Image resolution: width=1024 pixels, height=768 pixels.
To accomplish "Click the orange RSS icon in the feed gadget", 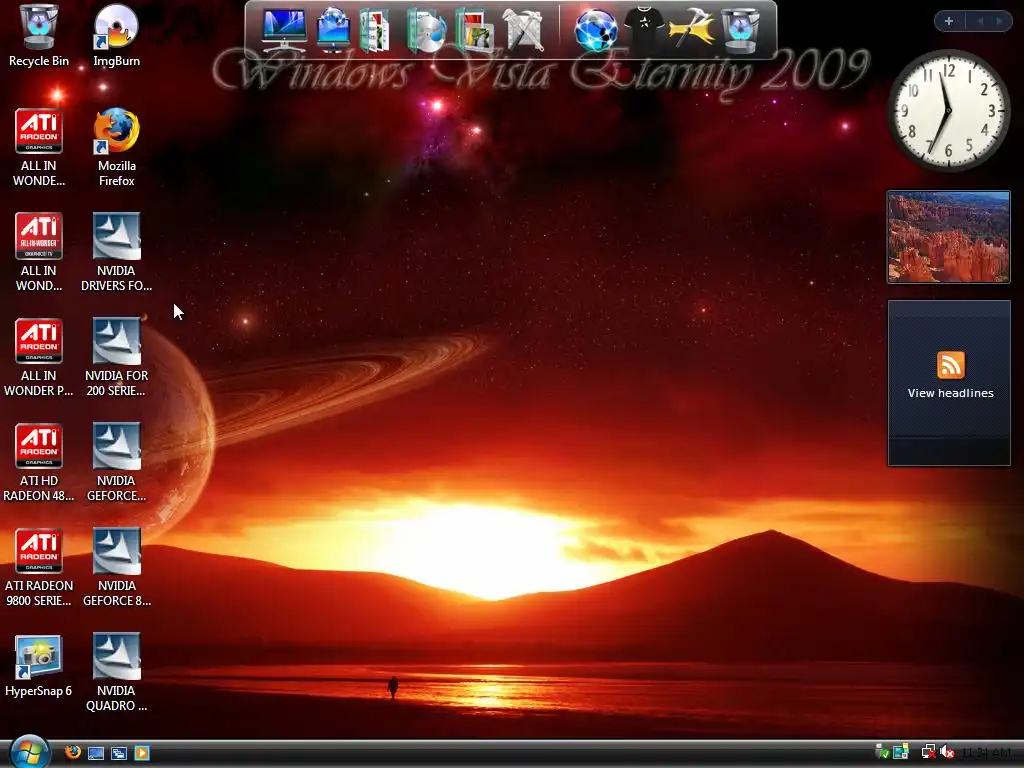I will [950, 364].
